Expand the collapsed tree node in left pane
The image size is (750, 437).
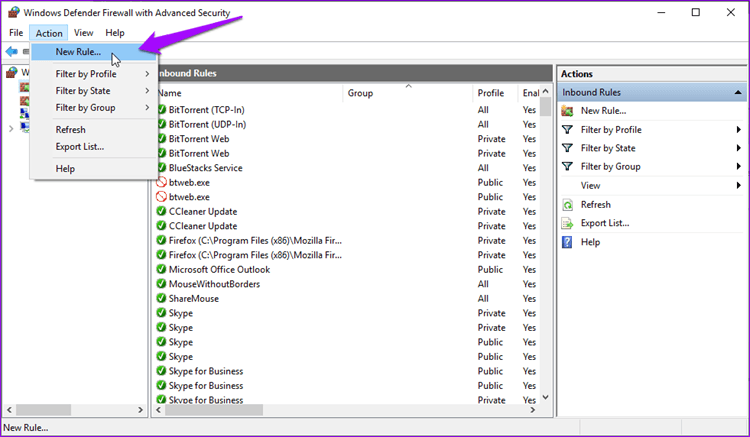point(11,128)
